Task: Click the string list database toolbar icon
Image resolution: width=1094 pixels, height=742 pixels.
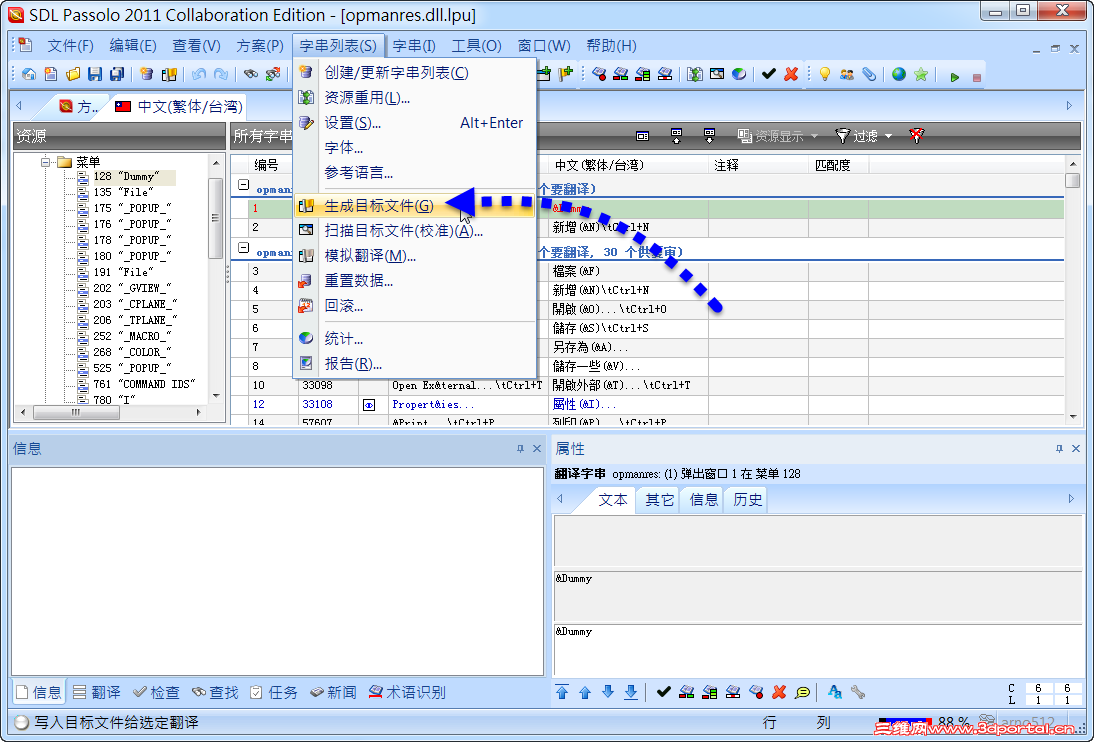Action: (x=147, y=74)
